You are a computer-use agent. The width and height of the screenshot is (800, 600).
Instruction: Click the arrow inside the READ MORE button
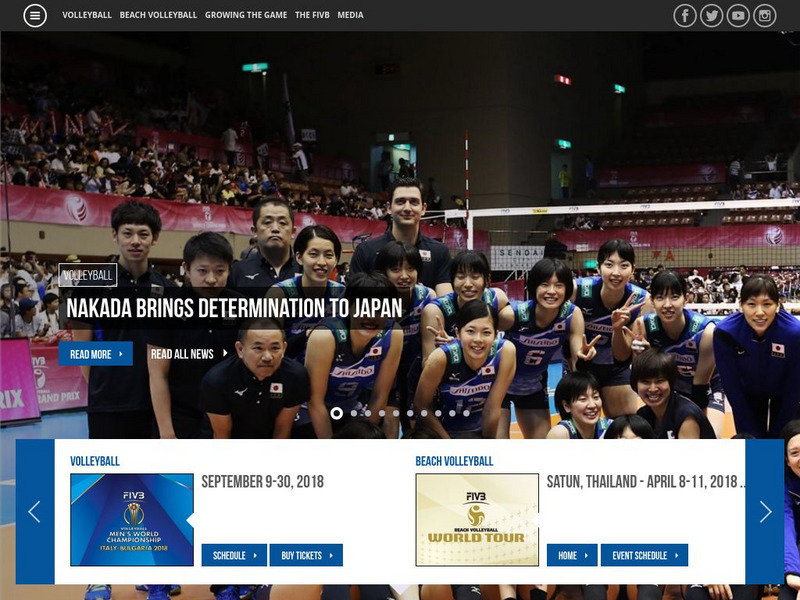pyautogui.click(x=123, y=354)
